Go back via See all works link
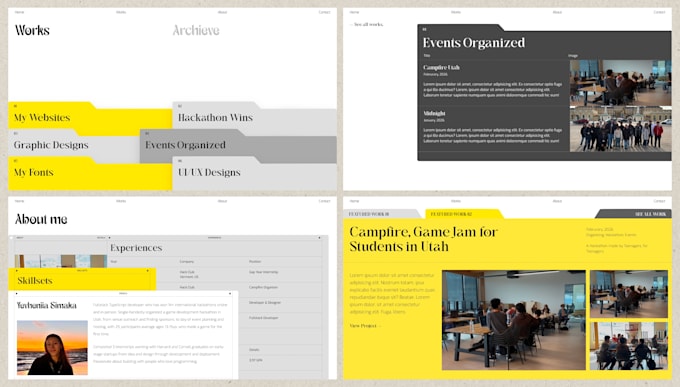The image size is (680, 387). (x=366, y=25)
